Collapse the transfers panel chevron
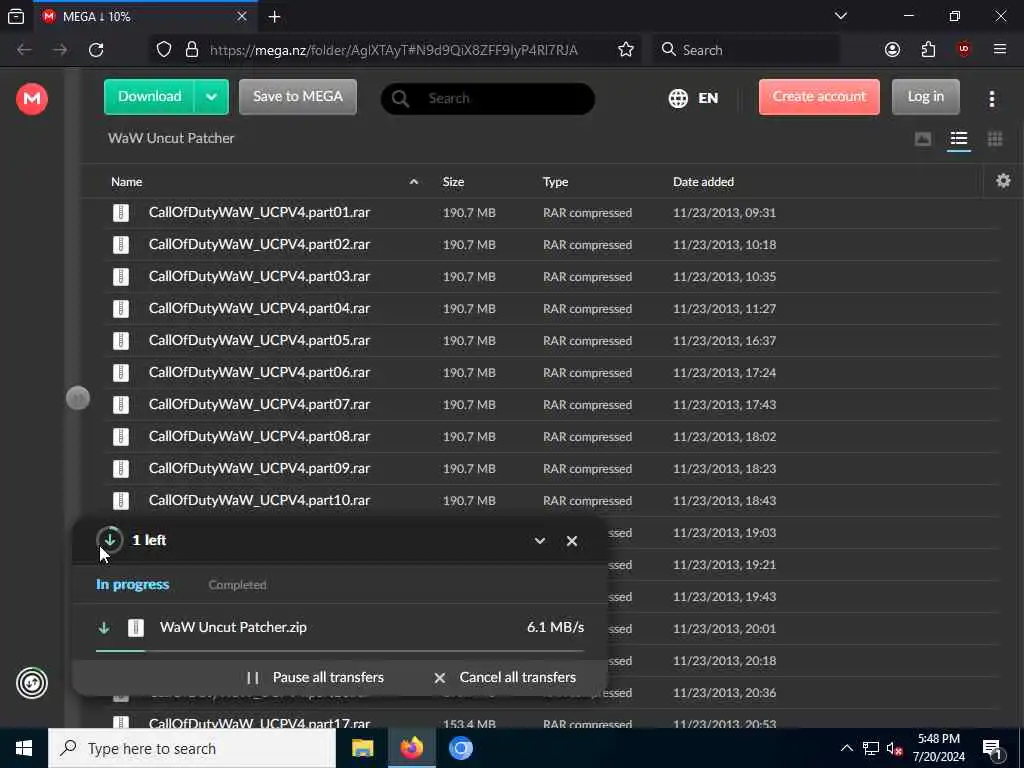 click(539, 541)
